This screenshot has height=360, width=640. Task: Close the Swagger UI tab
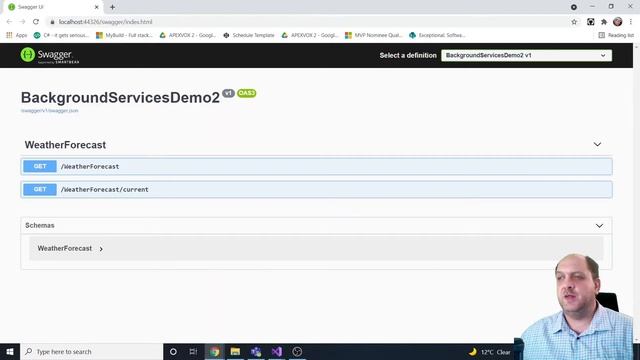(x=97, y=7)
